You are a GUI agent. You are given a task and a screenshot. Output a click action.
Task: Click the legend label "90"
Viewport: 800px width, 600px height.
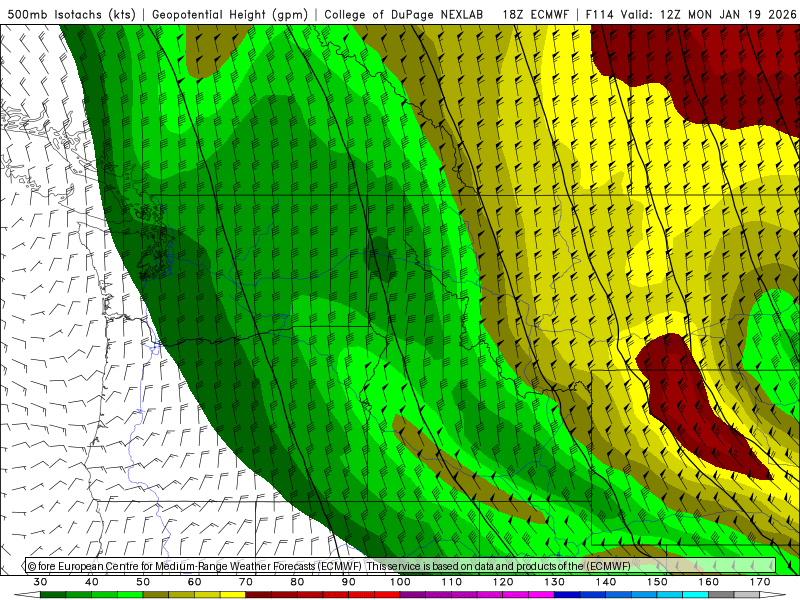[x=349, y=582]
